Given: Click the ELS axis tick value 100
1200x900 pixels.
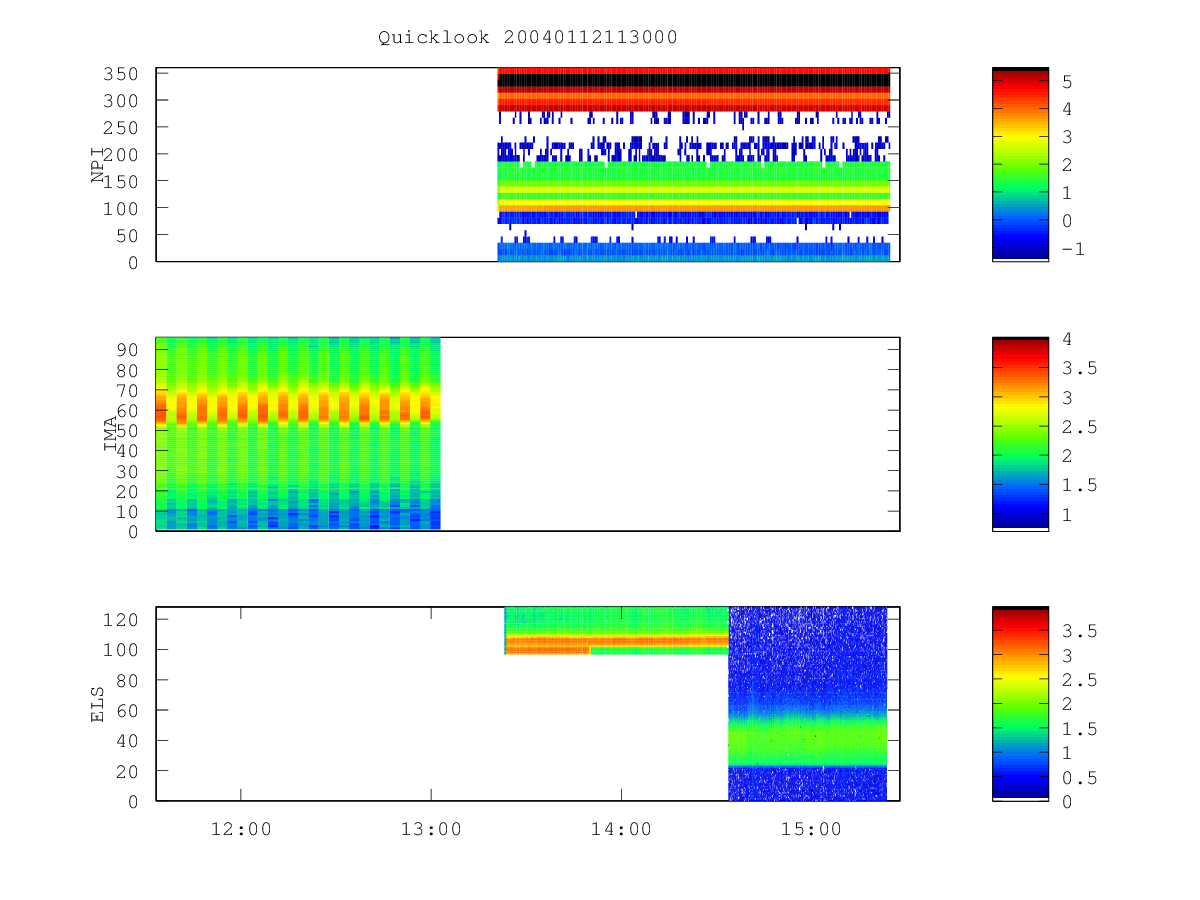Looking at the screenshot, I should pos(122,650).
